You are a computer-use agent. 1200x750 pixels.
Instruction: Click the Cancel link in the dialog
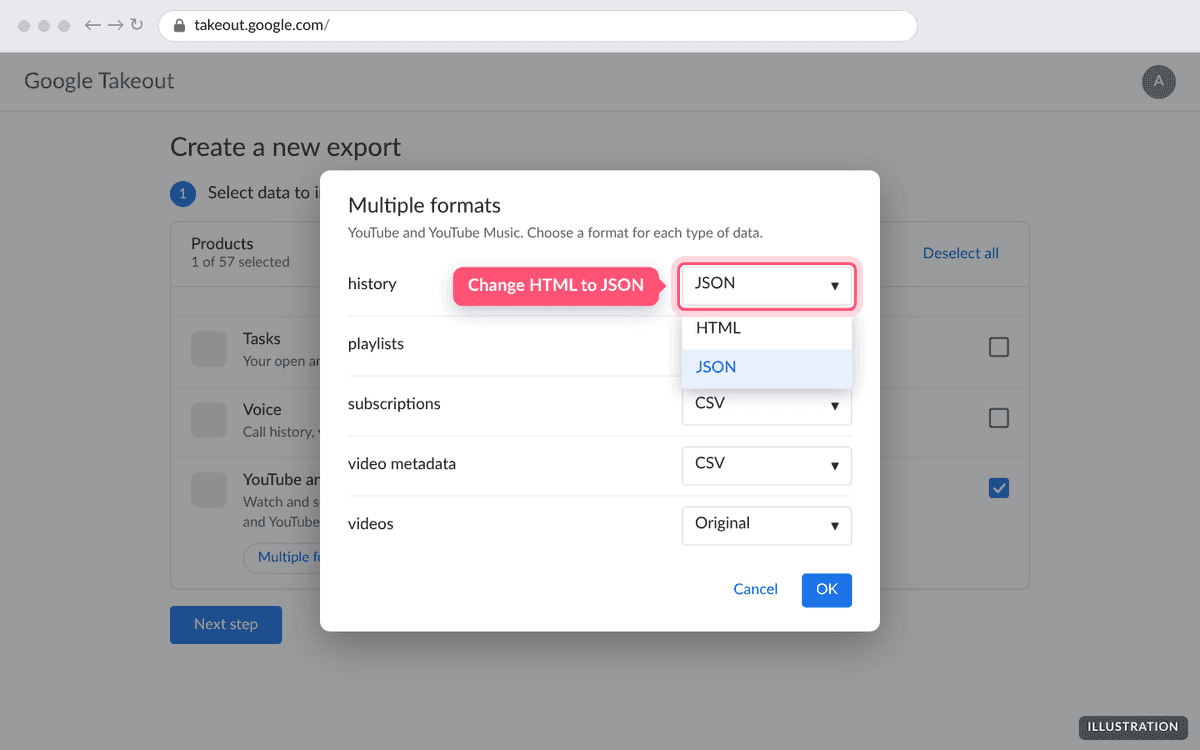pos(755,590)
